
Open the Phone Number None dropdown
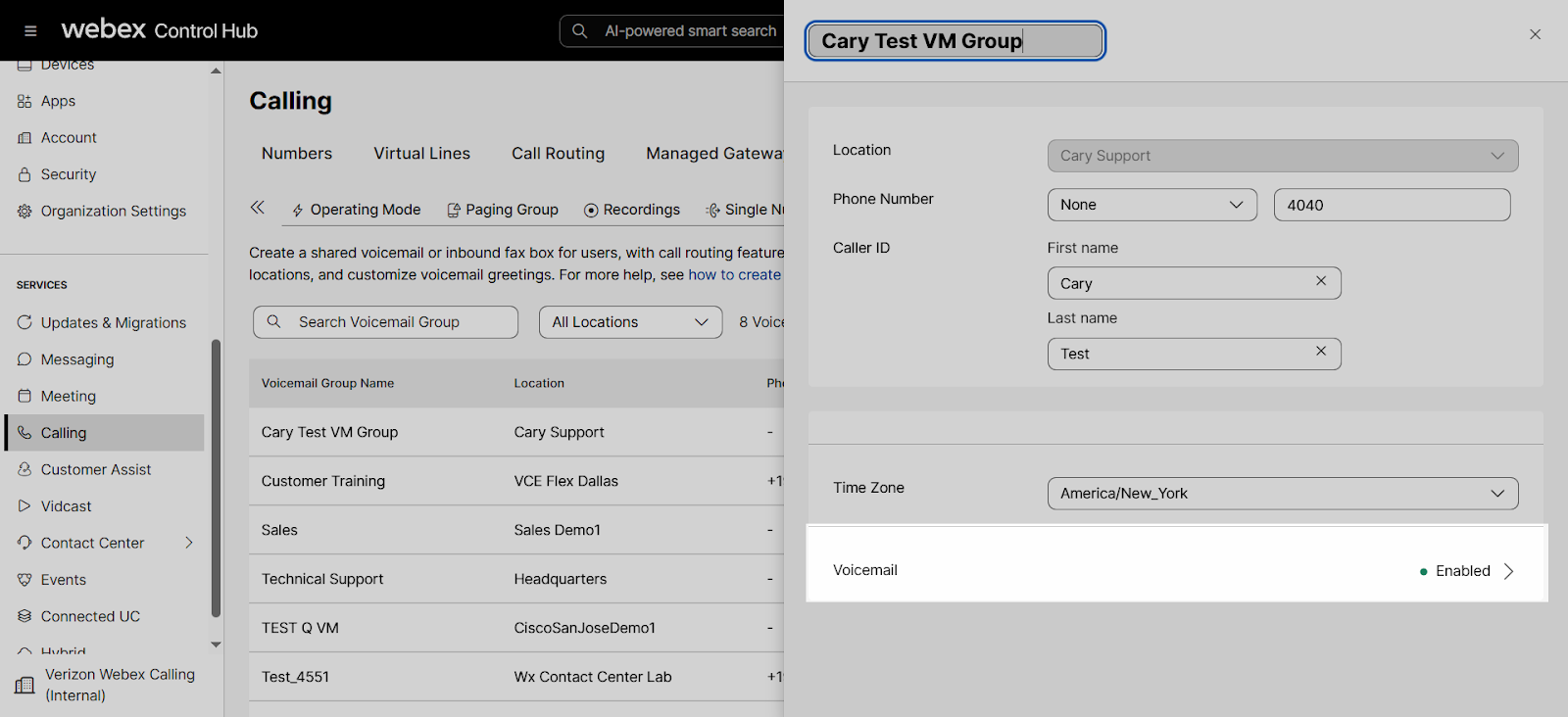click(1151, 205)
